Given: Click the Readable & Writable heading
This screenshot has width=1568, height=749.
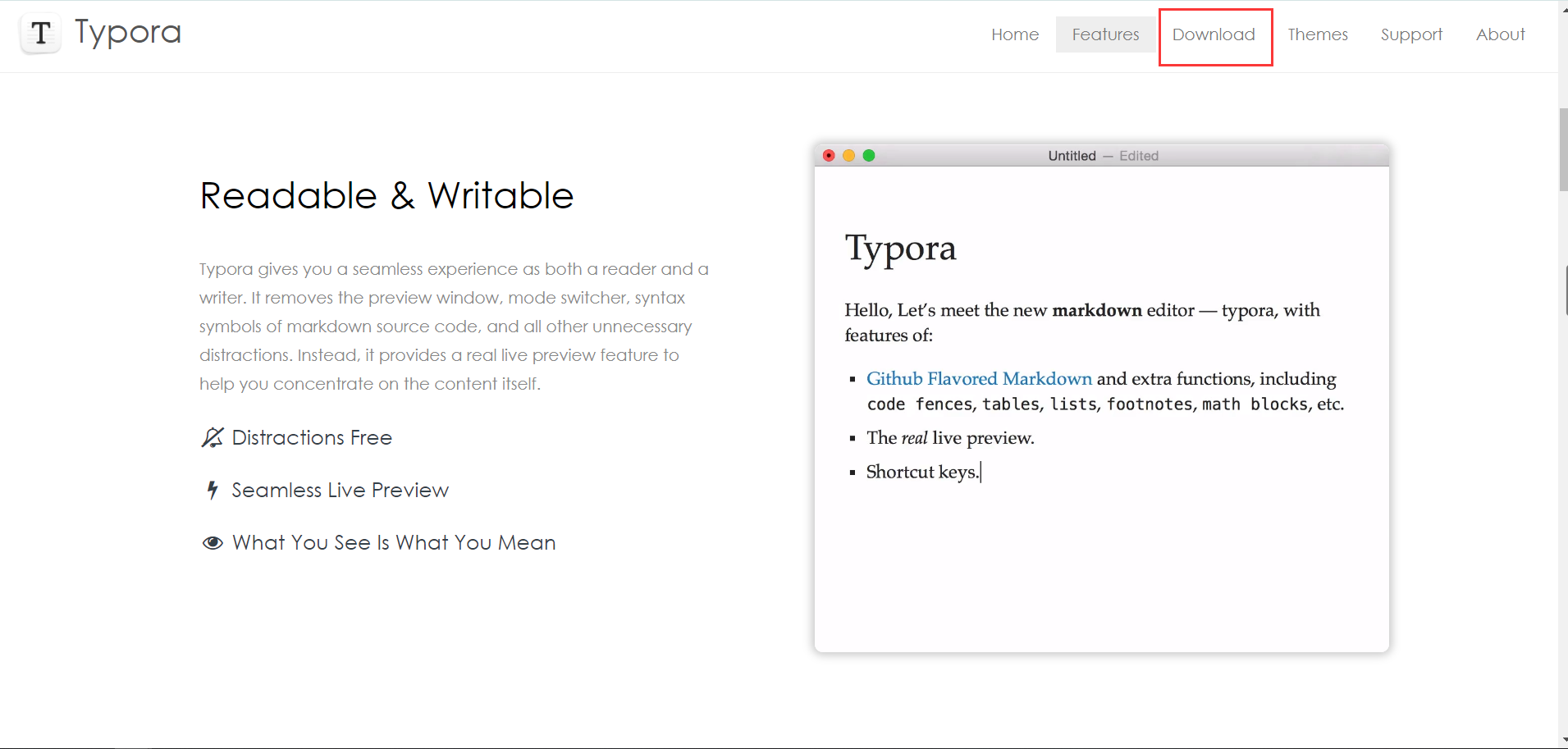Looking at the screenshot, I should [386, 196].
